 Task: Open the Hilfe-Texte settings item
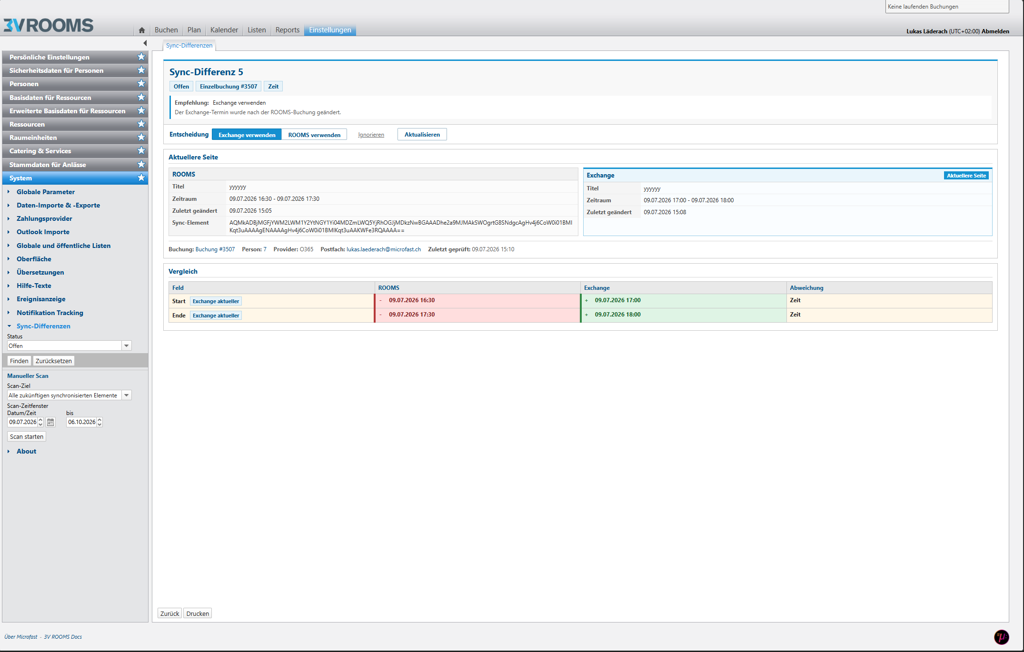click(x=34, y=286)
